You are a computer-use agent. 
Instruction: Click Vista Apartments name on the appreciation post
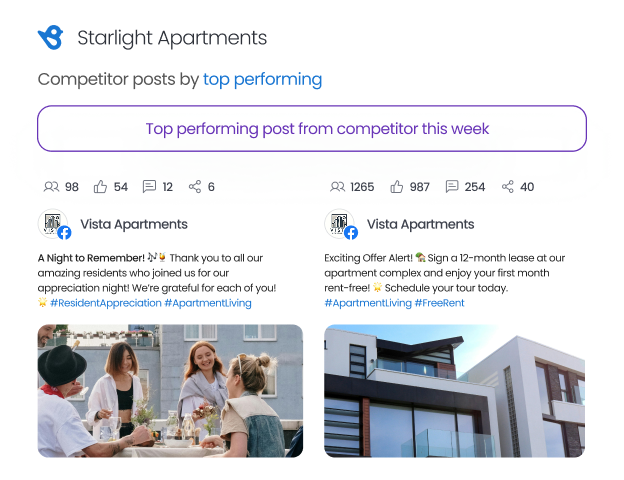click(132, 224)
